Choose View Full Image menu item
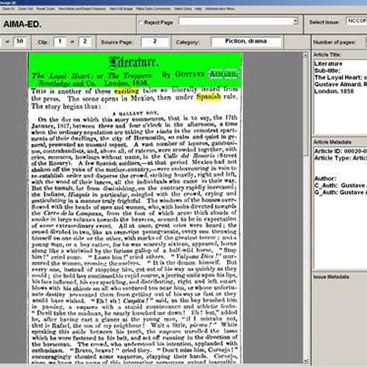The width and height of the screenshot is (367, 367). click(121, 9)
